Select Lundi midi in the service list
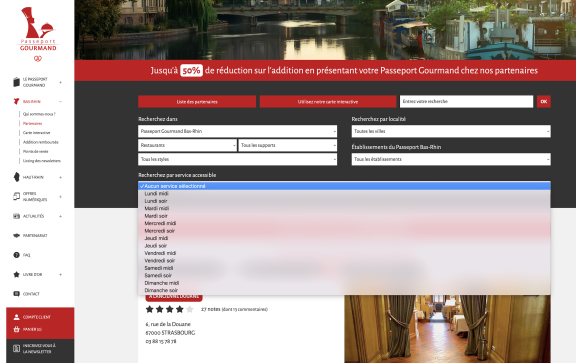The image size is (576, 363). [344, 193]
